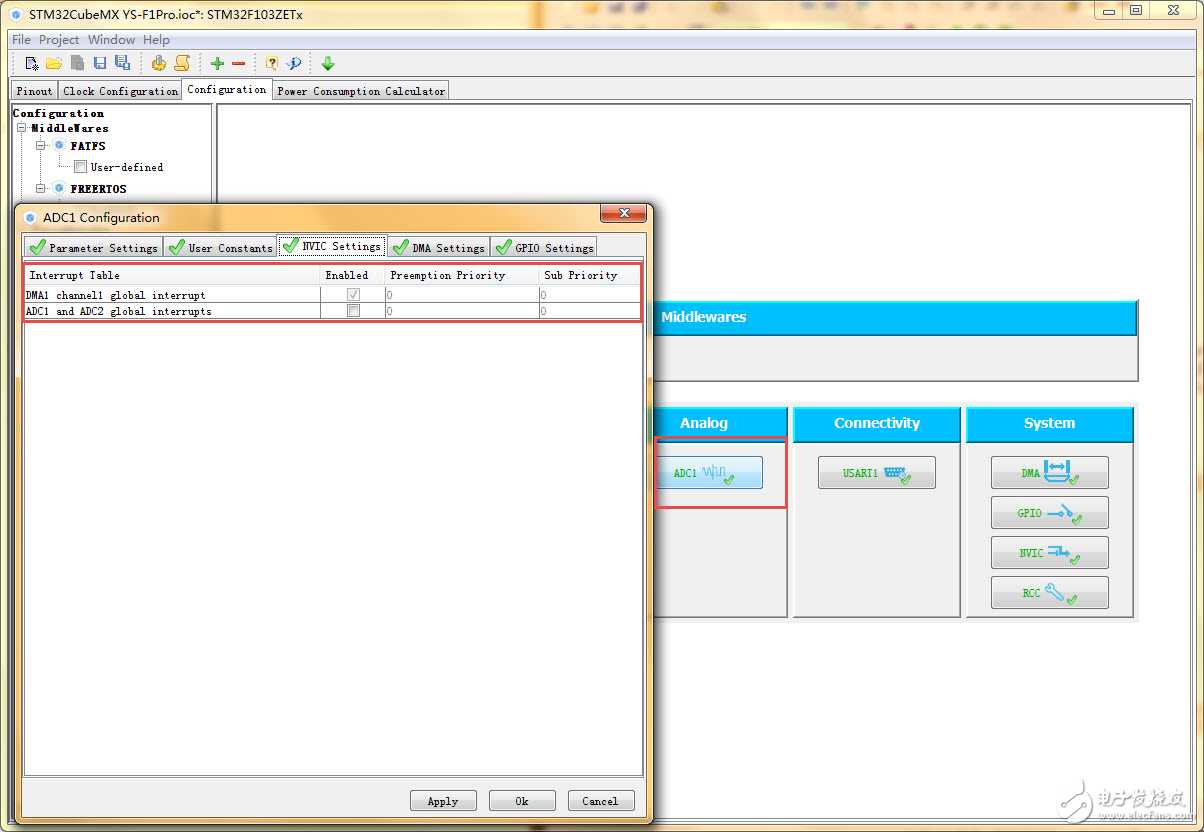
Task: Select the FREERTOS tree item label
Action: [99, 188]
